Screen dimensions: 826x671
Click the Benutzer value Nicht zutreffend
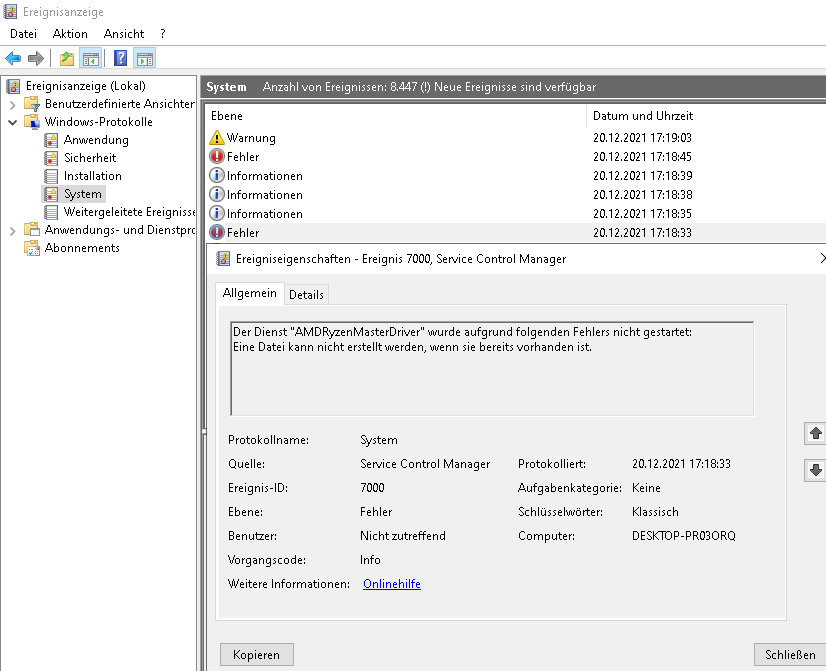403,536
